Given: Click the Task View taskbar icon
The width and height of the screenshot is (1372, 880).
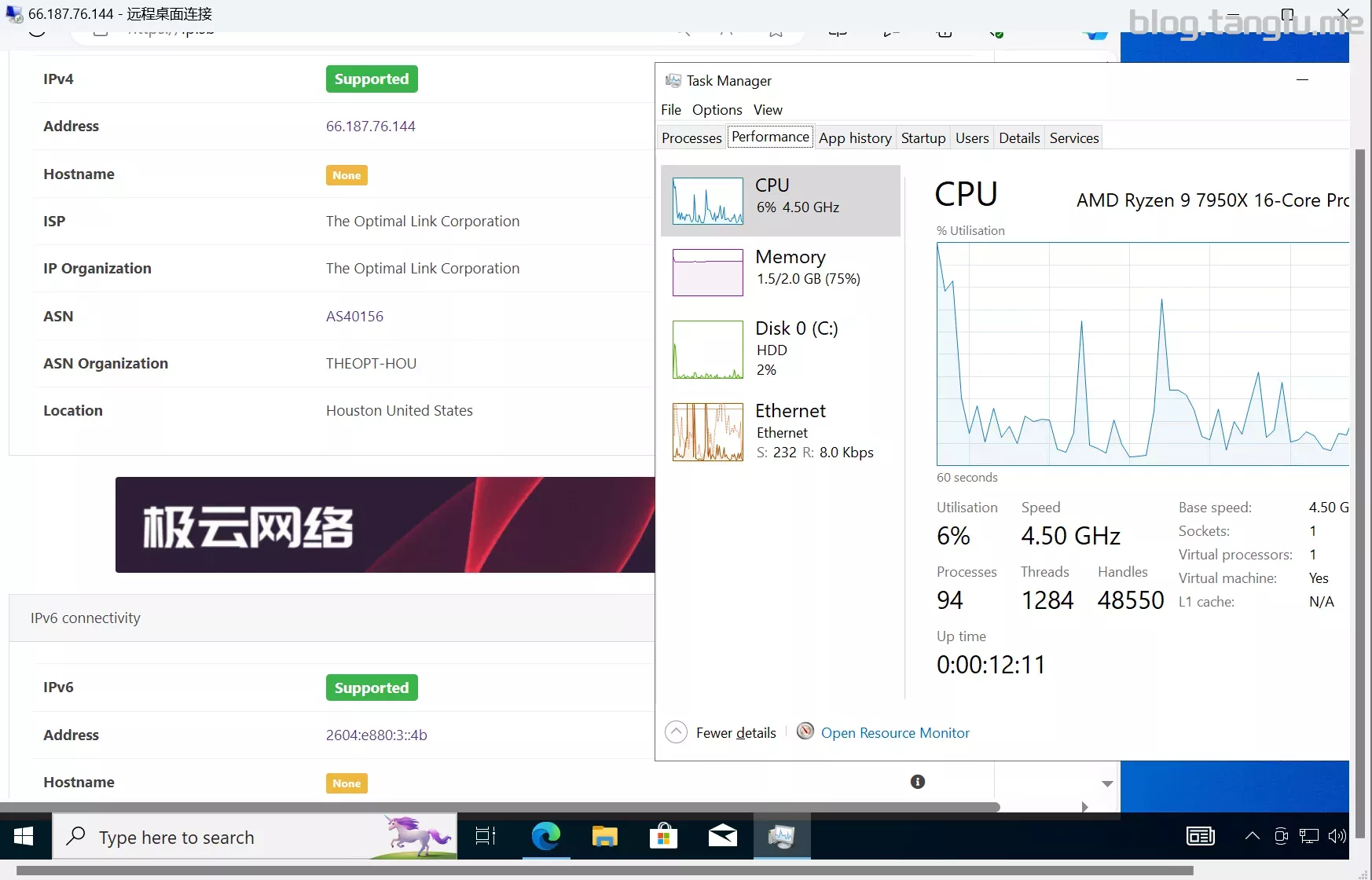Looking at the screenshot, I should pyautogui.click(x=486, y=837).
